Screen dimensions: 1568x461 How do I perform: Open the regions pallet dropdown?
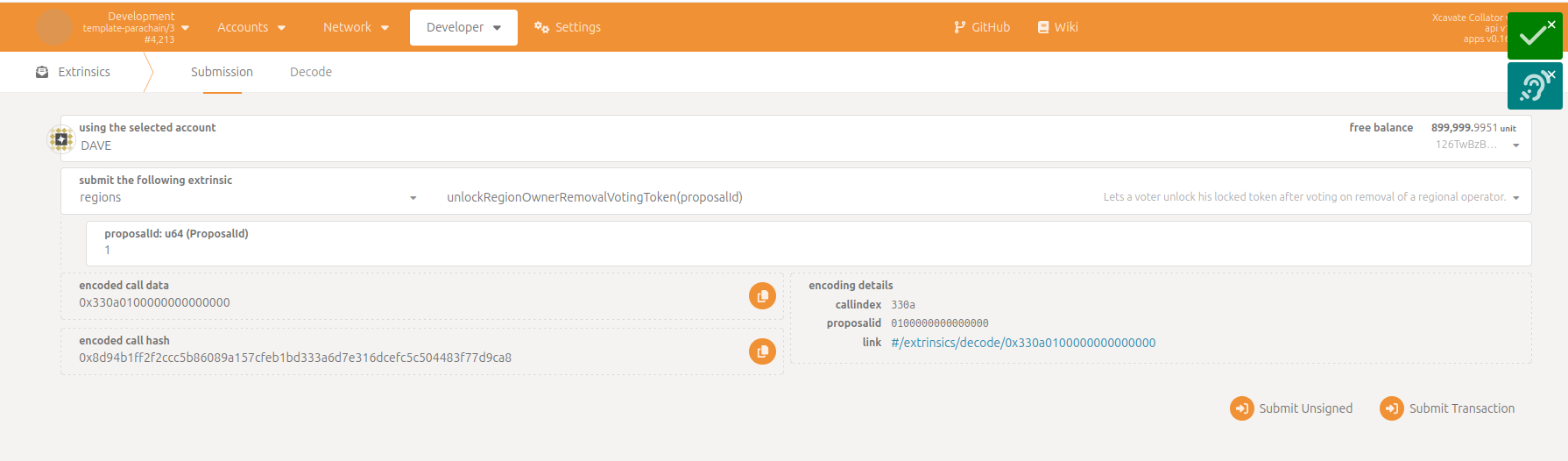coord(248,197)
